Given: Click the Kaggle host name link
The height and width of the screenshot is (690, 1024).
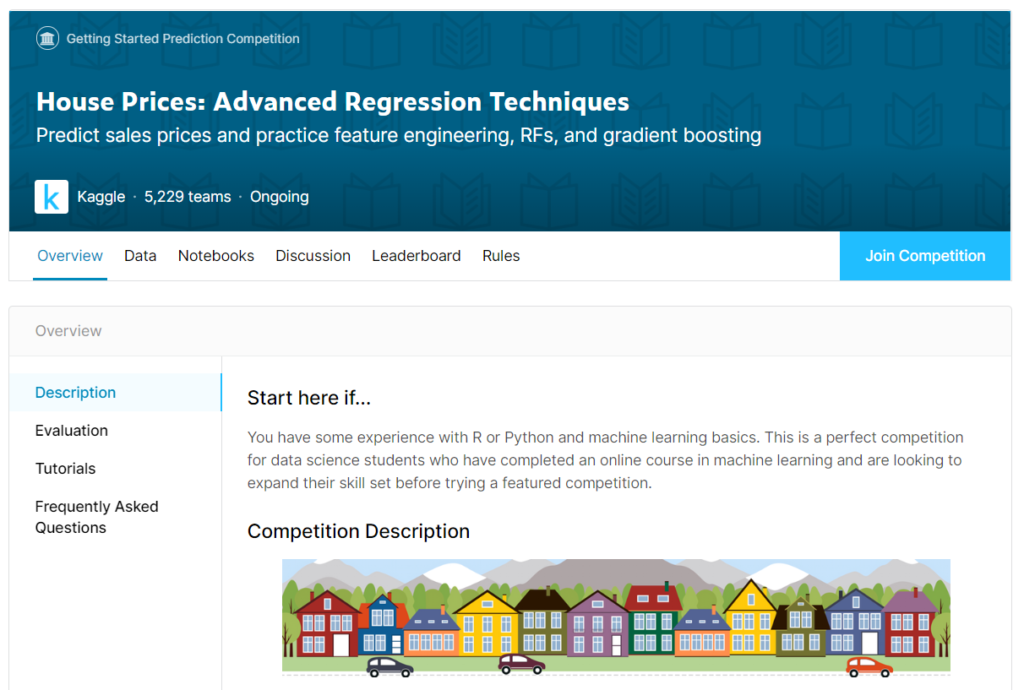Looking at the screenshot, I should tap(101, 196).
